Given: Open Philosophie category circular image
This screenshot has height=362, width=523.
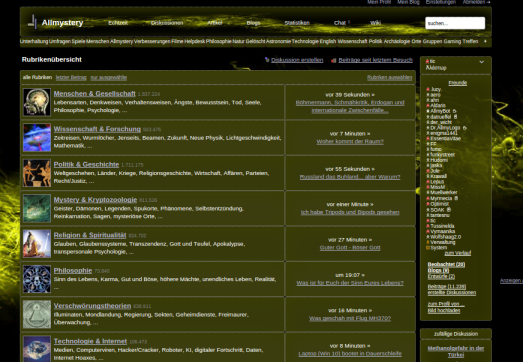Looking at the screenshot, I should (37, 279).
